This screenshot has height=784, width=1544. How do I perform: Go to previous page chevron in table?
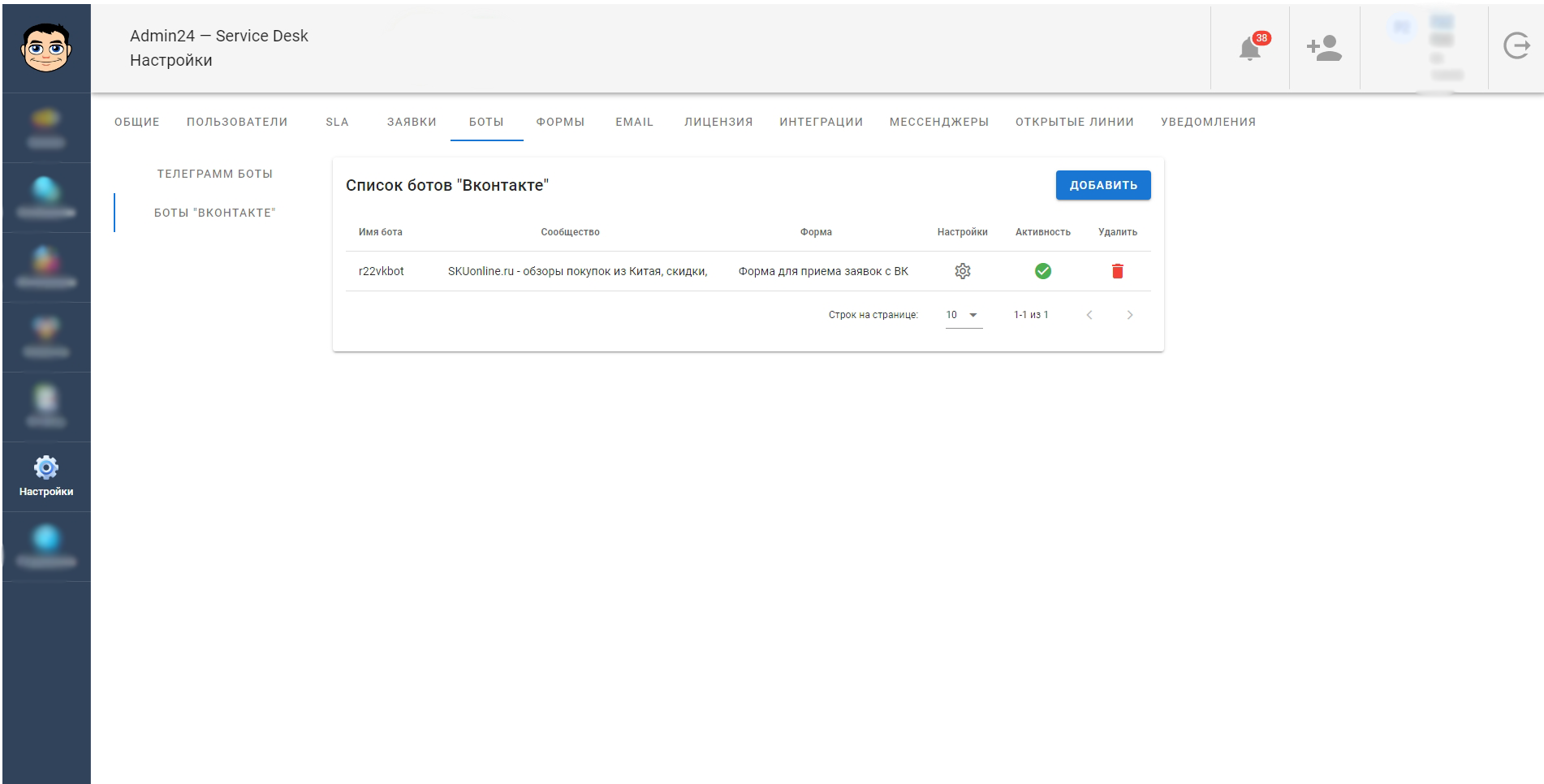(x=1089, y=315)
